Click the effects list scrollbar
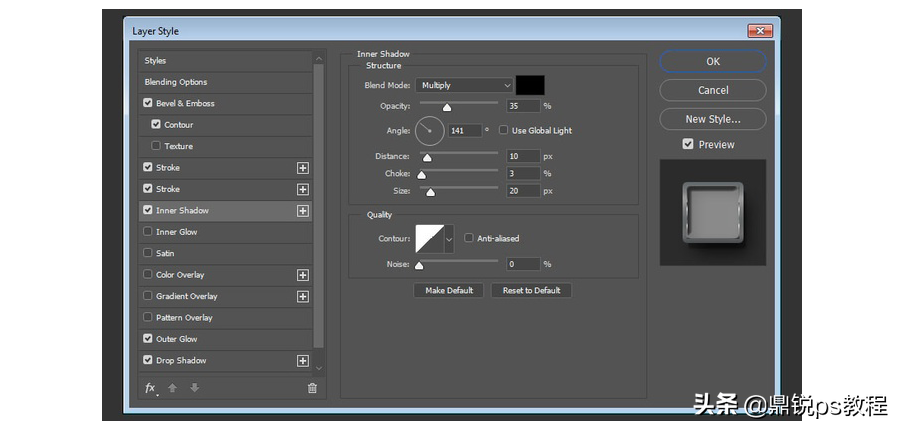Viewport: 900px width, 430px height. tap(319, 206)
